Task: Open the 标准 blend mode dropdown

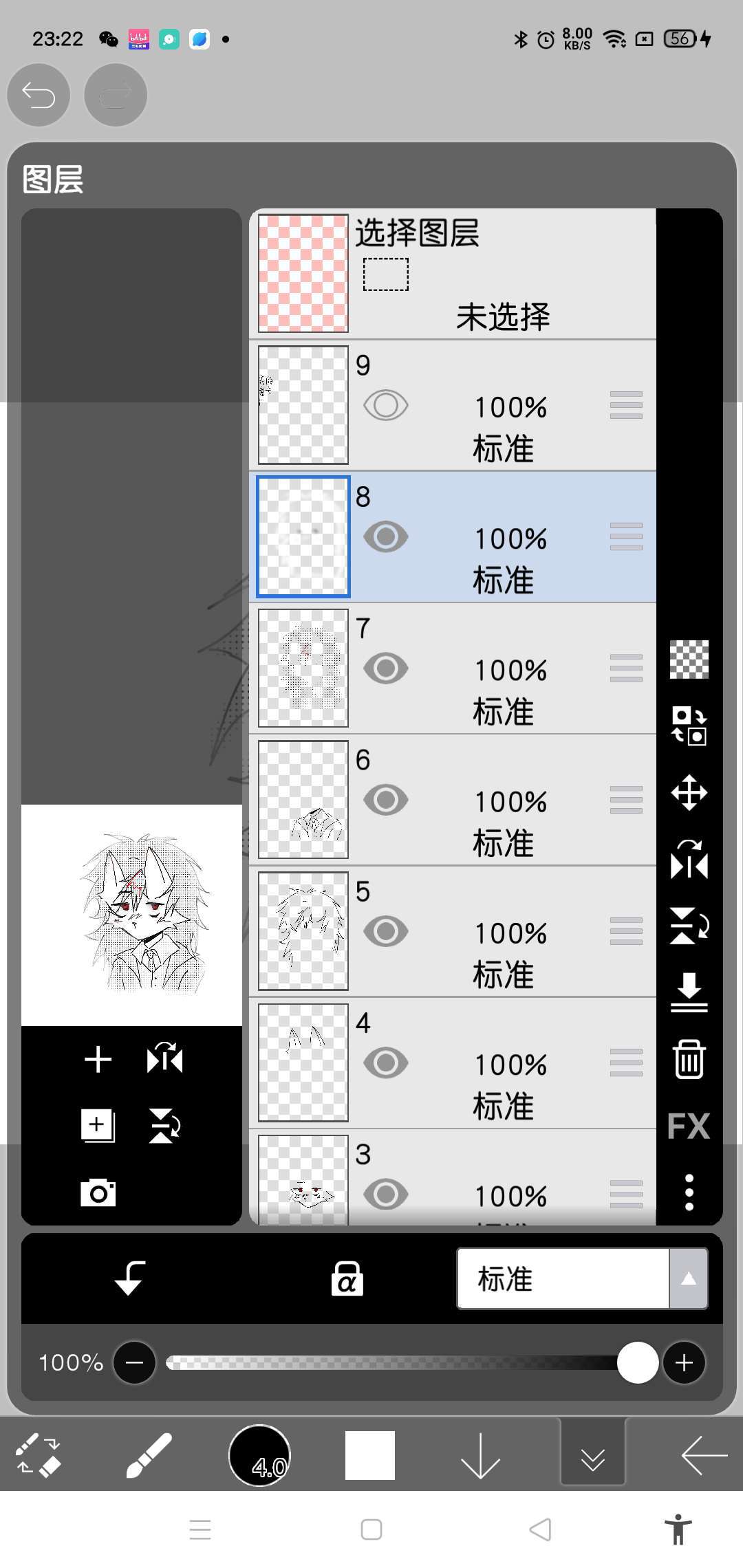Action: click(x=563, y=1279)
